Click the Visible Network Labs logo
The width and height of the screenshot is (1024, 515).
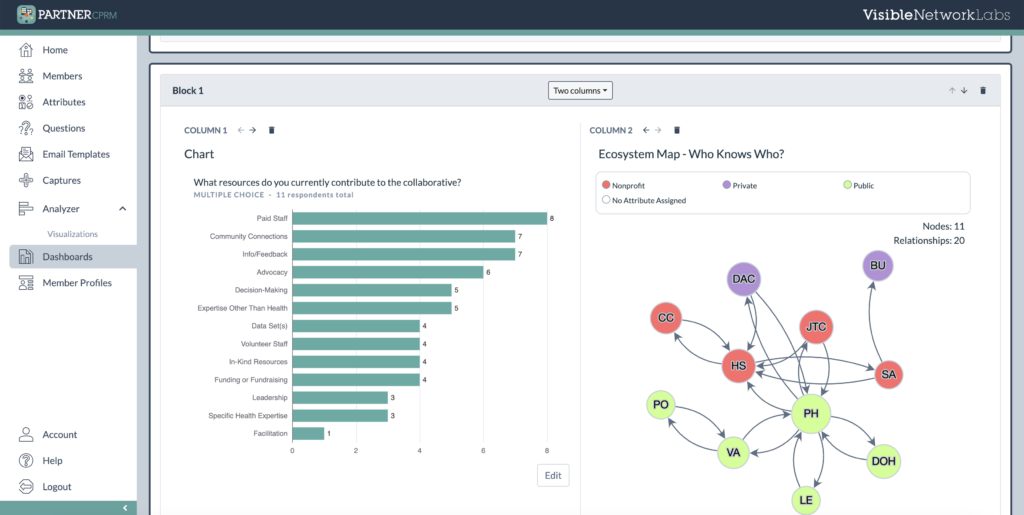936,14
